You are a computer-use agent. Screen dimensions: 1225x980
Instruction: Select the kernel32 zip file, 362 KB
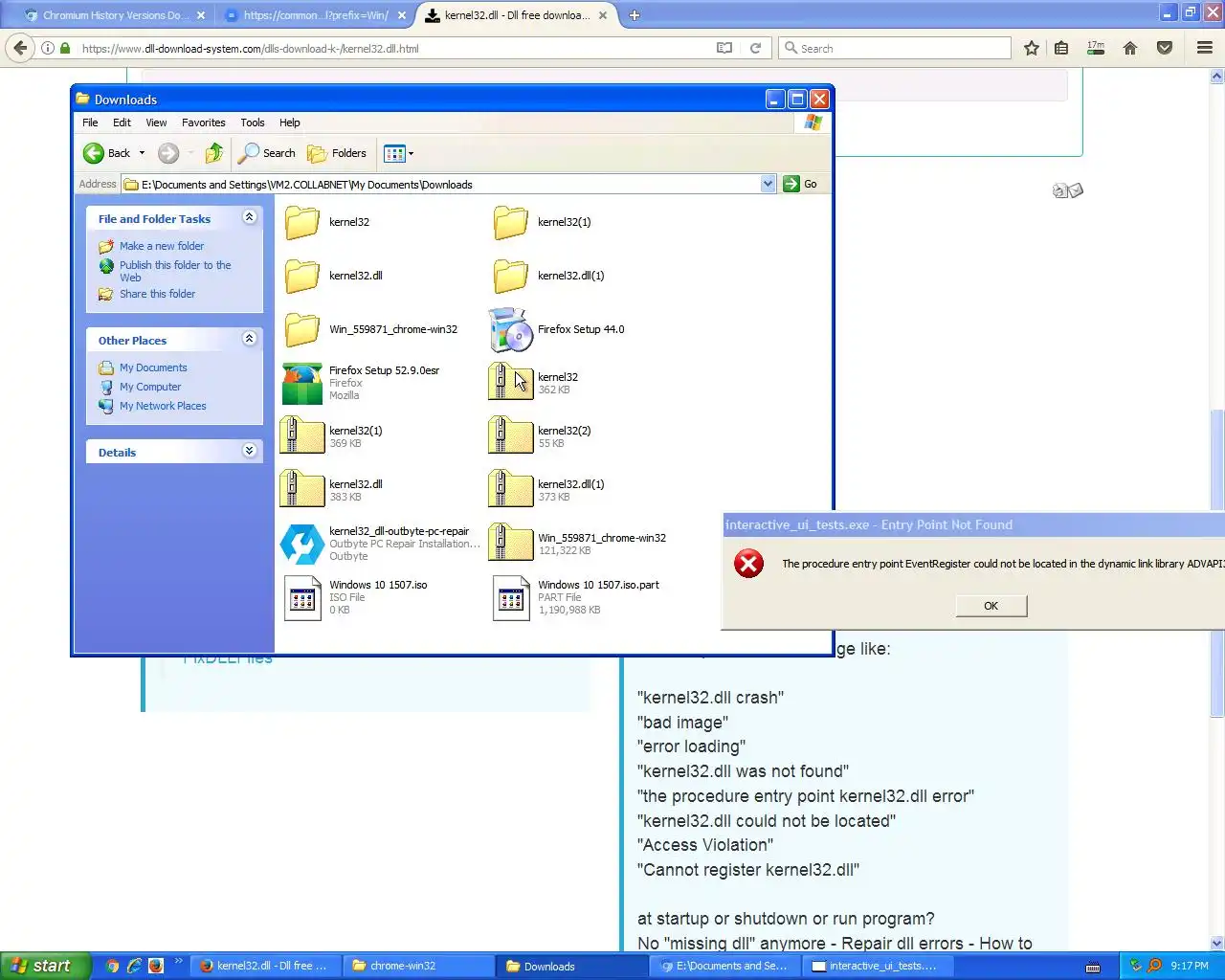click(x=511, y=382)
